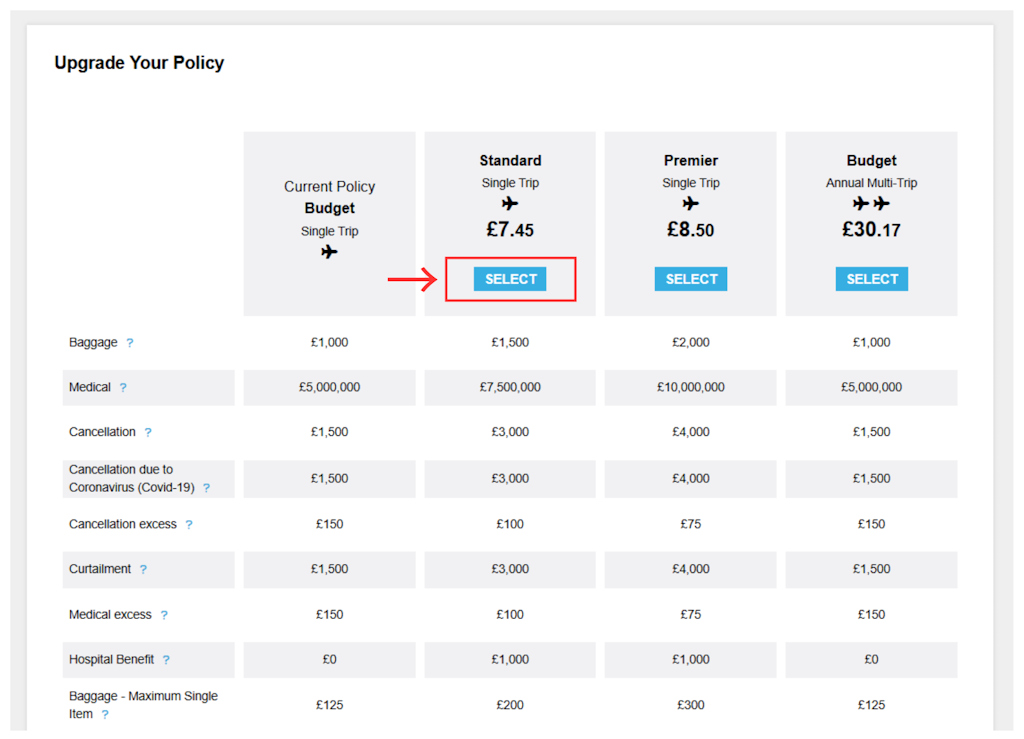Screen dimensions: 1024x739
Task: Click the double plane Annual Multi-Trip icon
Action: [872, 204]
